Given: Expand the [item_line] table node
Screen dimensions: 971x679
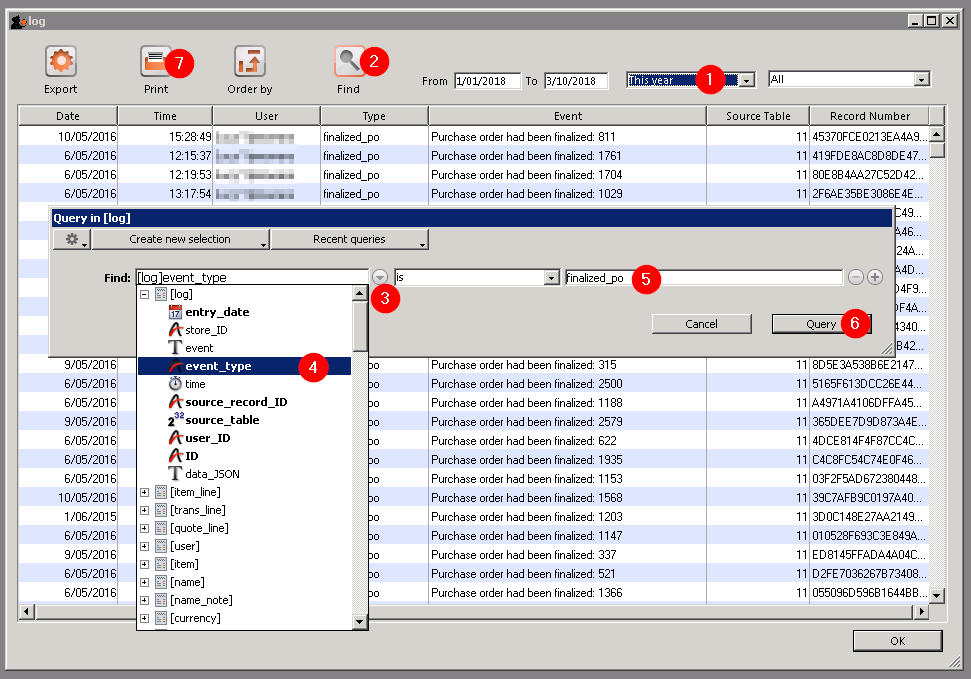Looking at the screenshot, I should coord(145,492).
